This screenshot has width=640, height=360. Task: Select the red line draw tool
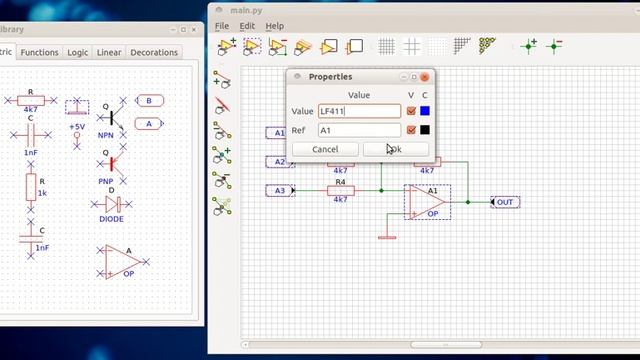coord(222,105)
